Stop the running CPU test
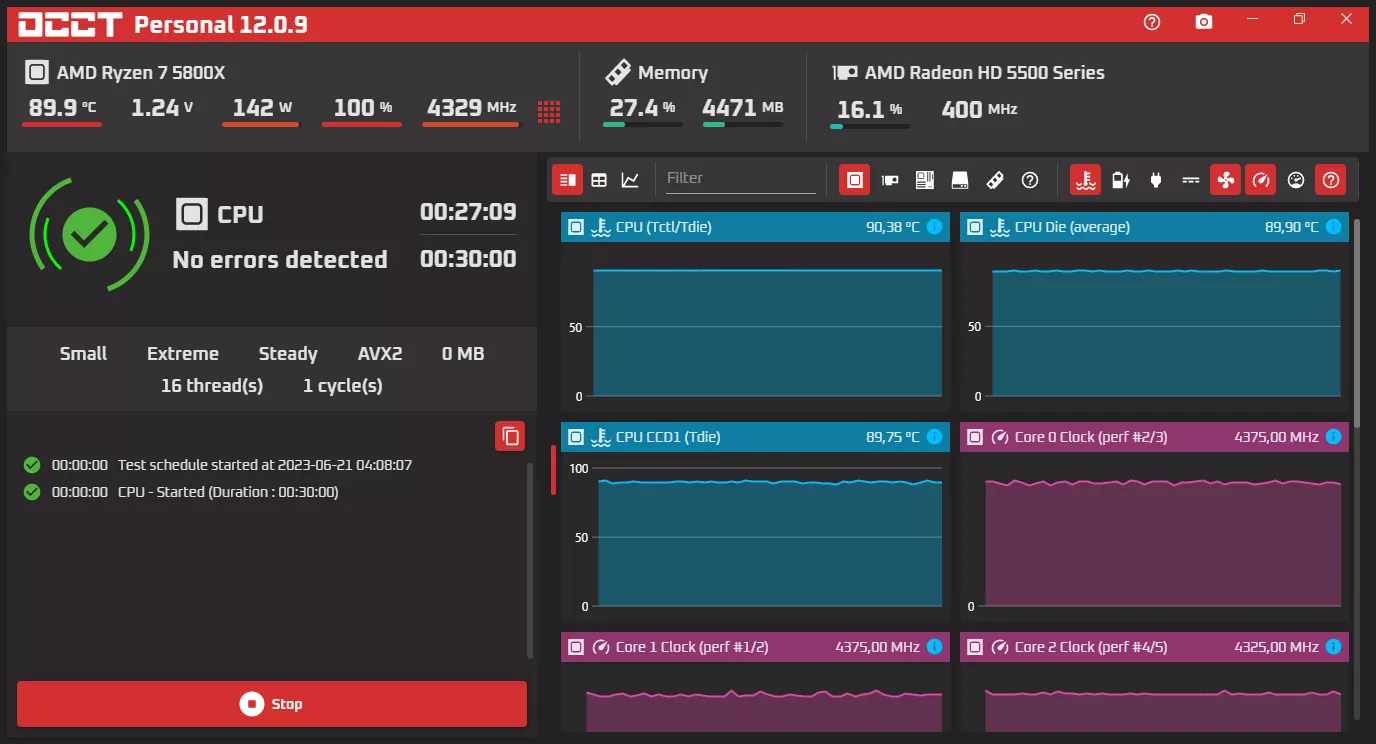This screenshot has width=1376, height=744. coord(272,704)
